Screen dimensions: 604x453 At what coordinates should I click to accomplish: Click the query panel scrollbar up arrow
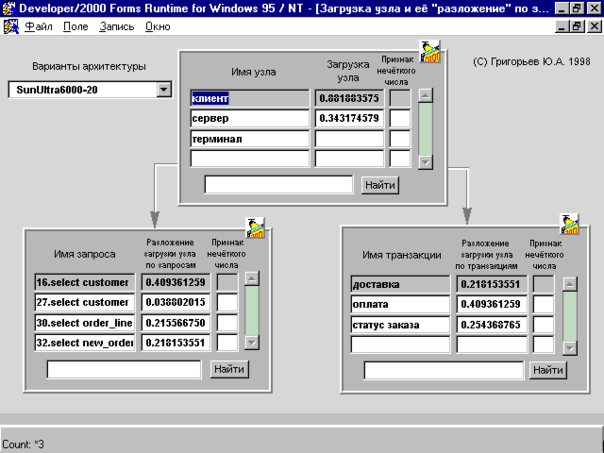252,279
